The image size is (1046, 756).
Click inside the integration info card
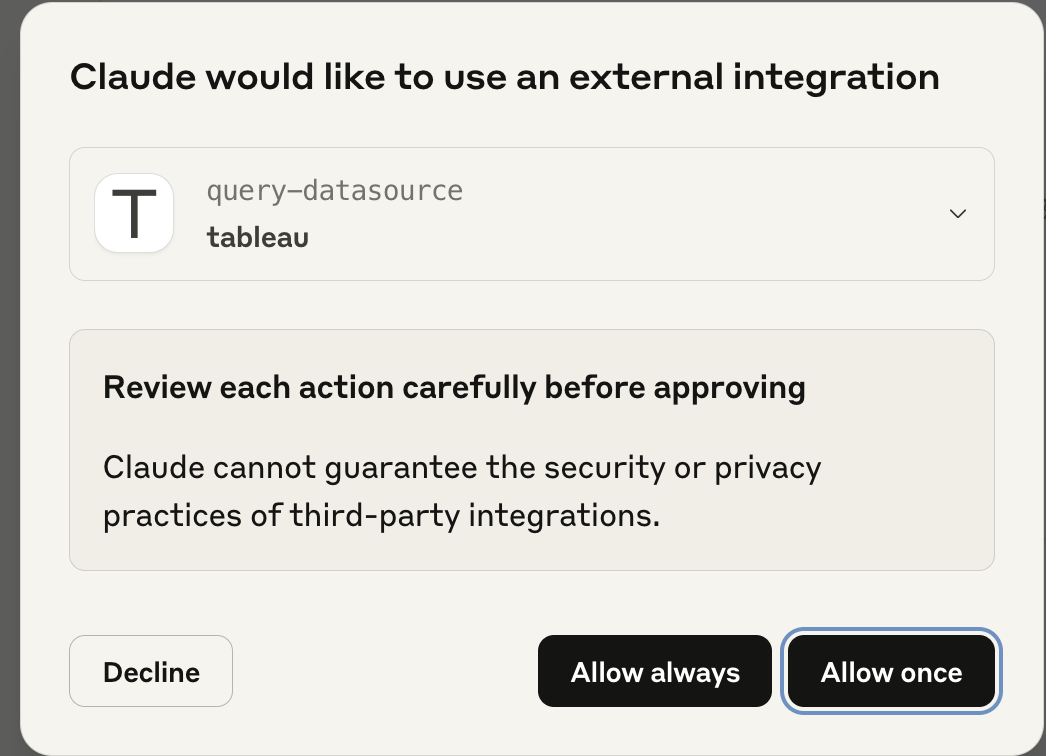pyautogui.click(x=532, y=213)
